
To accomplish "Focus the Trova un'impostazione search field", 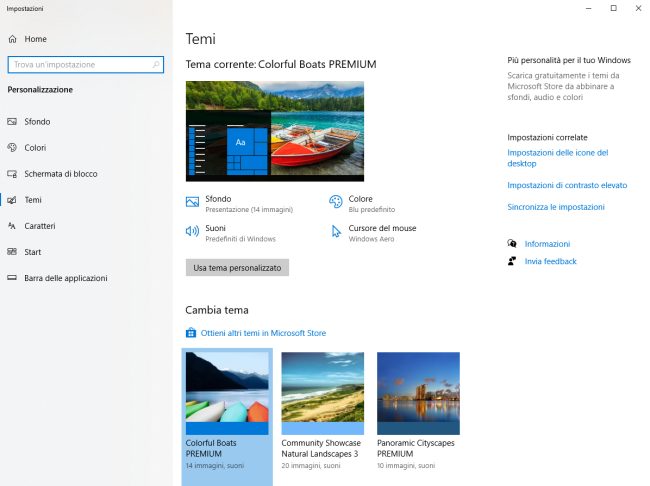I will 86,65.
